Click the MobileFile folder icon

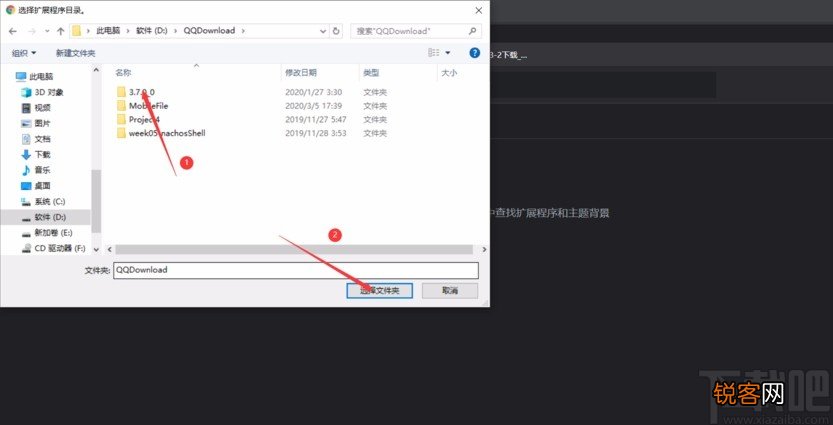(121, 106)
